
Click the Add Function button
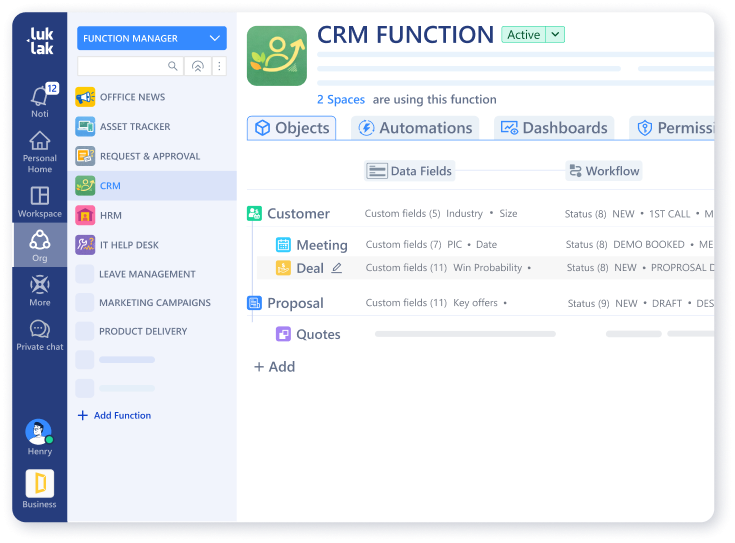coord(114,415)
